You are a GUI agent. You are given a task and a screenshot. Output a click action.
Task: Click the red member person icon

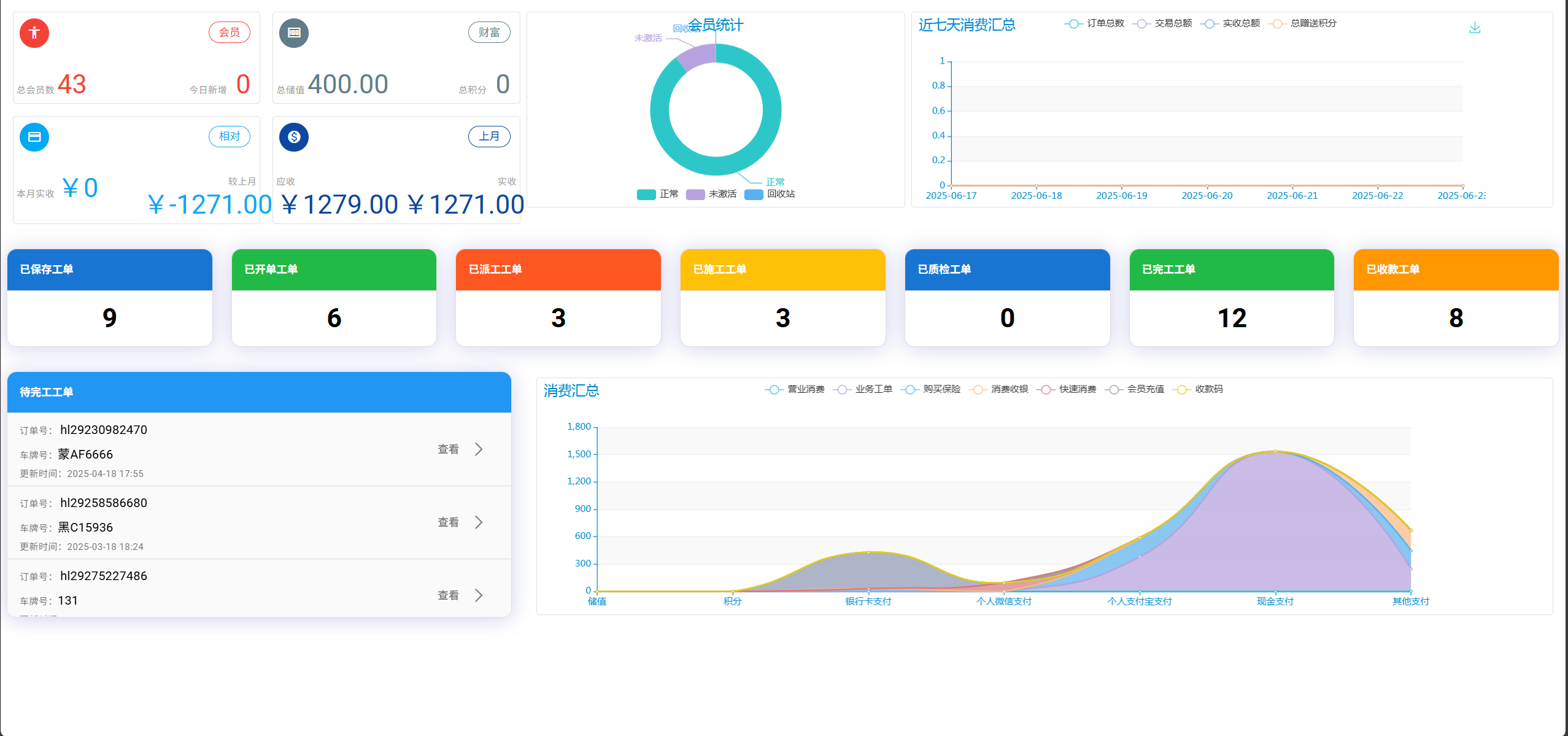tap(34, 33)
